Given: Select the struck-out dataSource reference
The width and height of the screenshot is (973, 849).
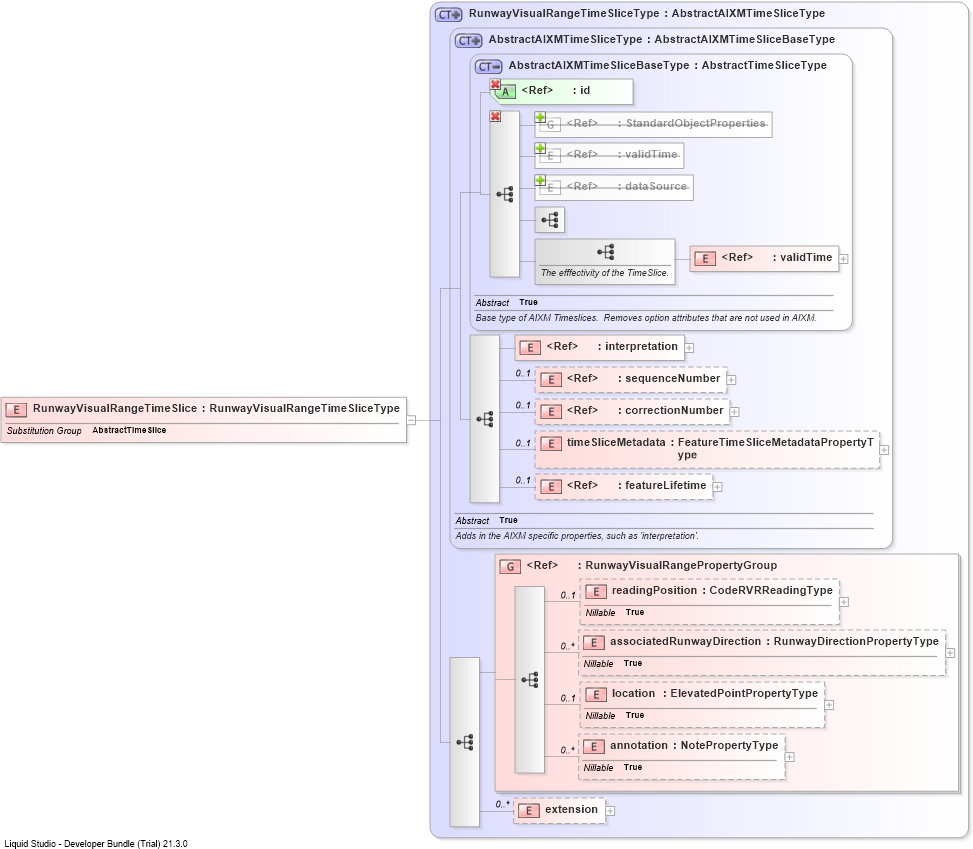Looking at the screenshot, I should [614, 187].
